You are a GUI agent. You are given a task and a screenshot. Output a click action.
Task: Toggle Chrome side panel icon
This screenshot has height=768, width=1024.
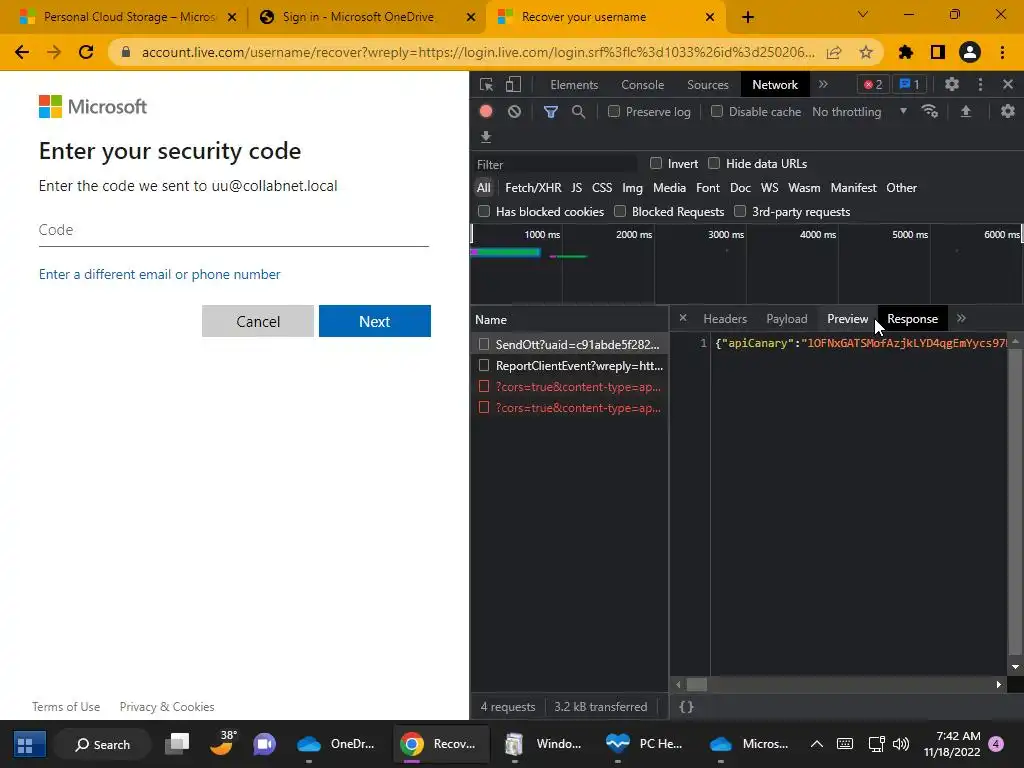click(938, 52)
